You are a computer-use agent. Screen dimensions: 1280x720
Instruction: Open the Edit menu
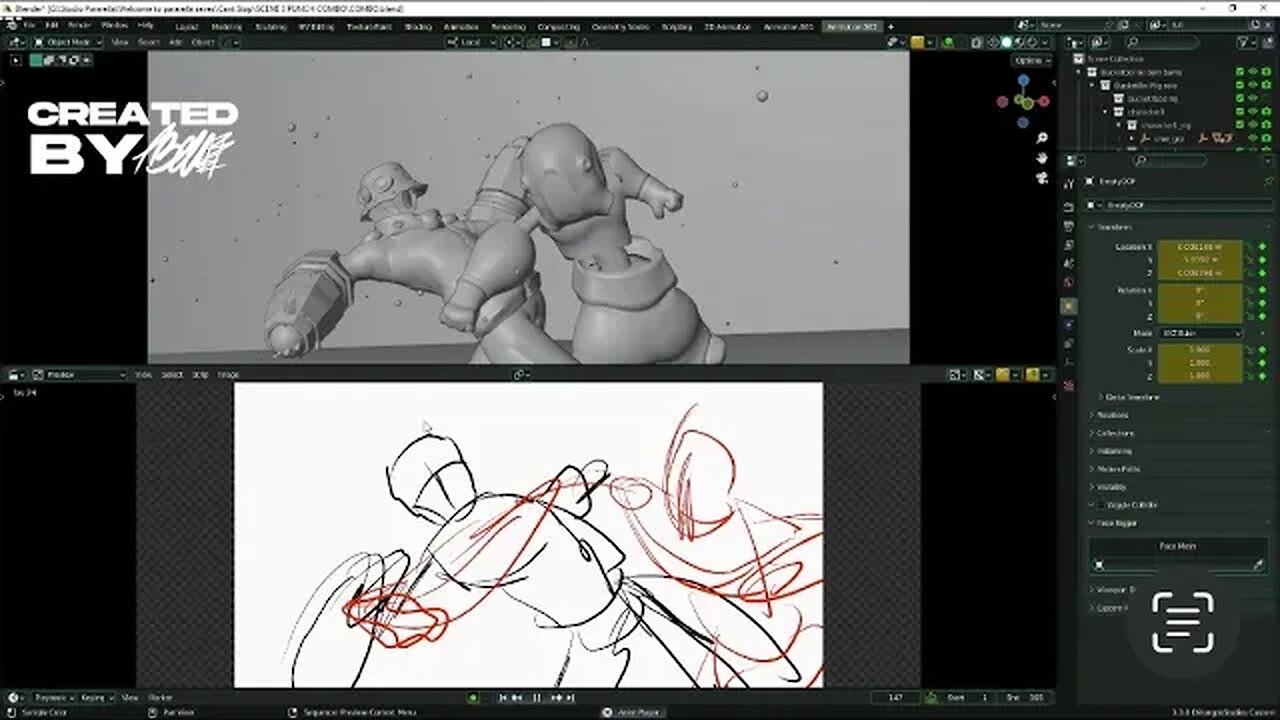pos(51,25)
